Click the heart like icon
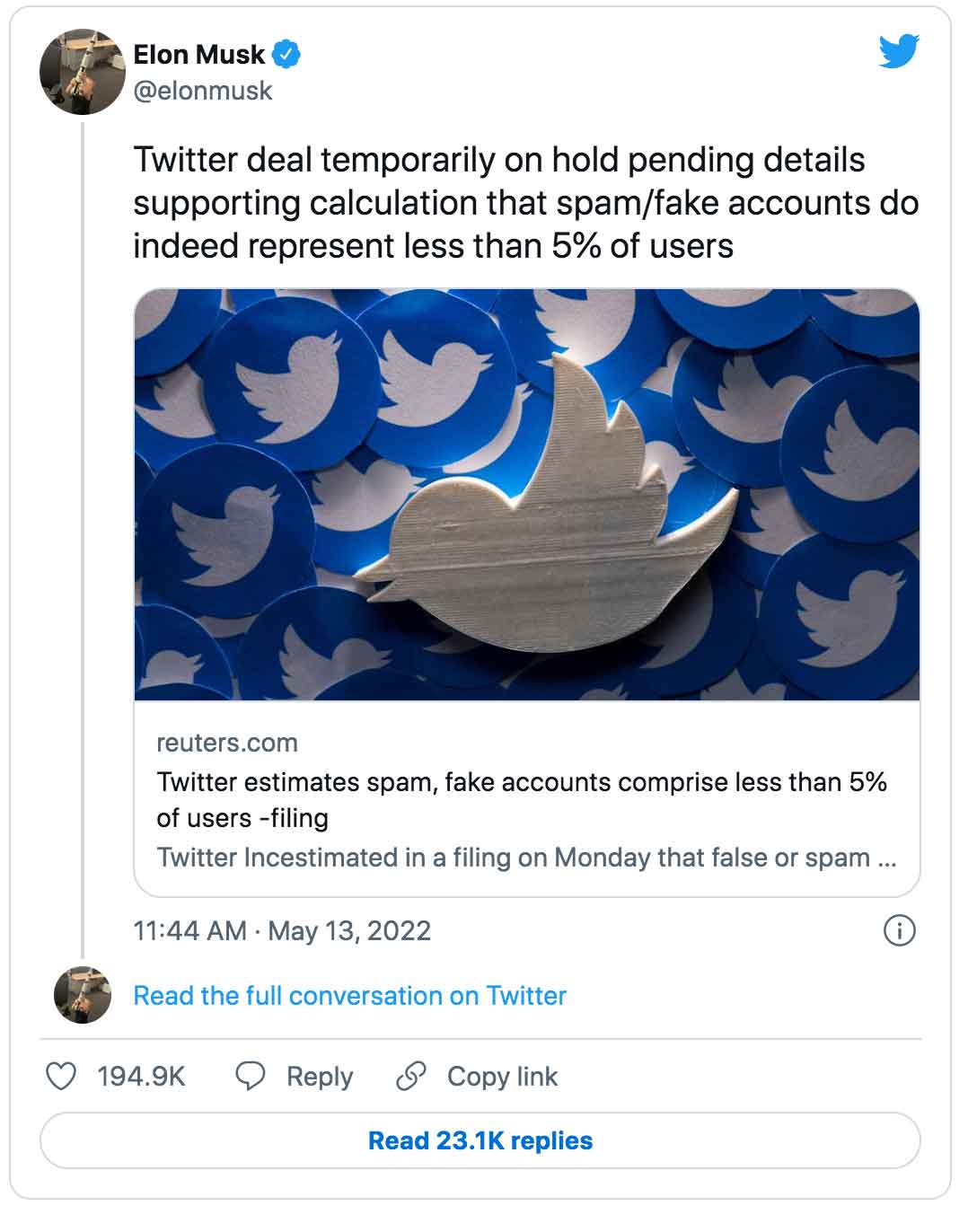This screenshot has height=1232, width=977. (x=61, y=1076)
